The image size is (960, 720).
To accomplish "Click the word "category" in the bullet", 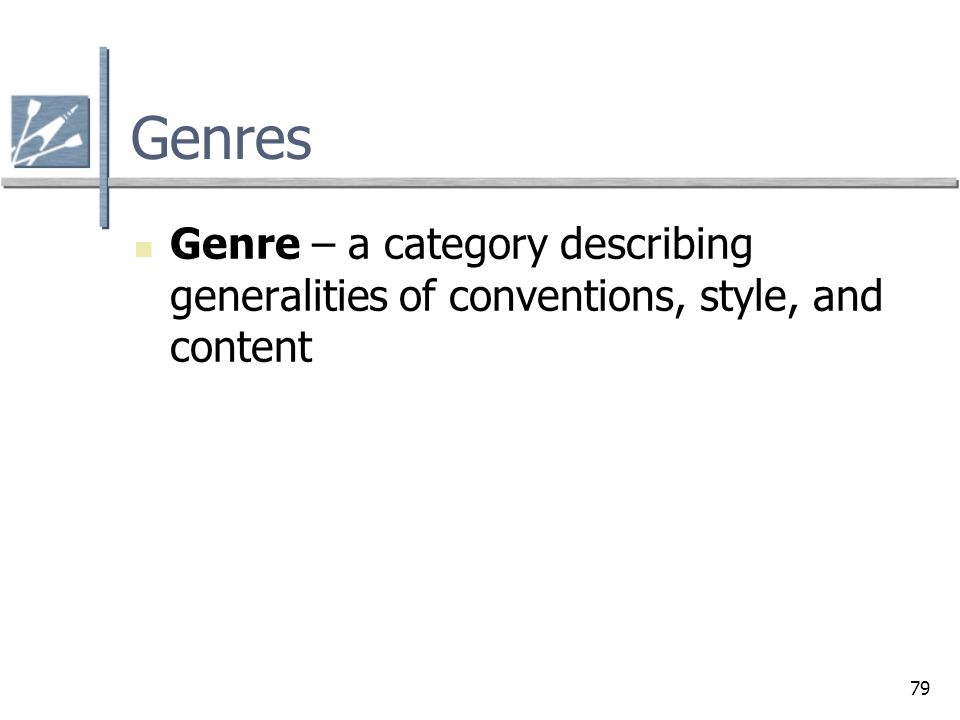I will (x=465, y=247).
